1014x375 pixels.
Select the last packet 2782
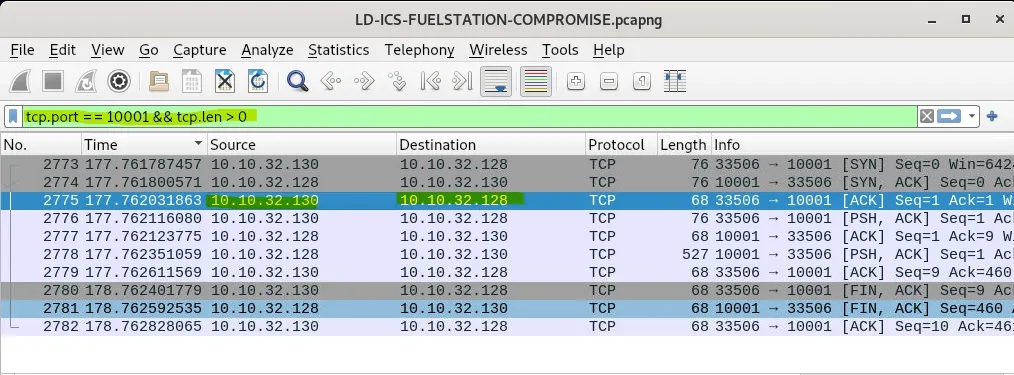(507, 327)
